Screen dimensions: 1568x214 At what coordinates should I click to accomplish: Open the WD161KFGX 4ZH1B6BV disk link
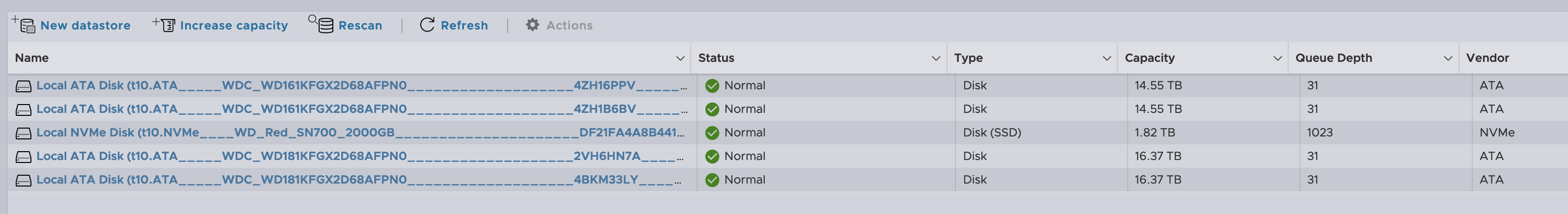pyautogui.click(x=362, y=109)
